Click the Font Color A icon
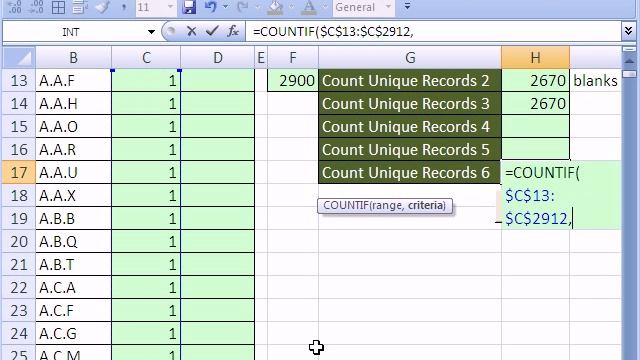 [x=309, y=7]
